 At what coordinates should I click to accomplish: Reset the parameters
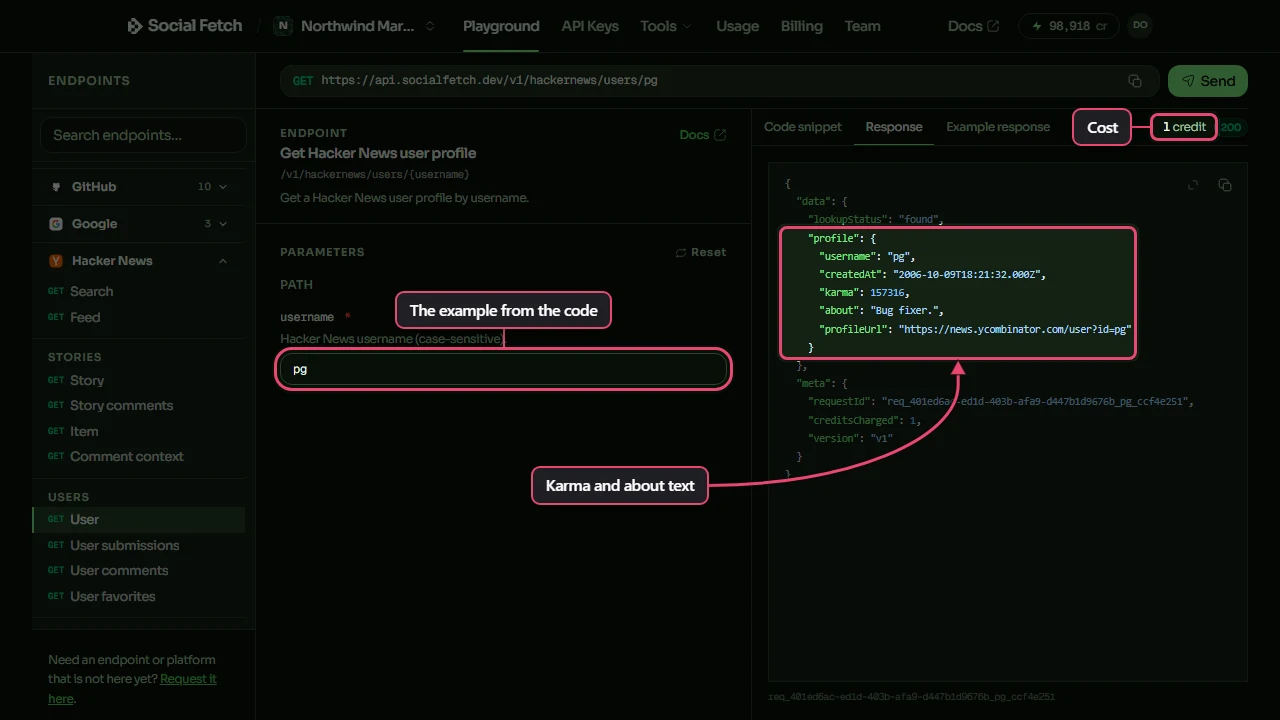coord(701,252)
